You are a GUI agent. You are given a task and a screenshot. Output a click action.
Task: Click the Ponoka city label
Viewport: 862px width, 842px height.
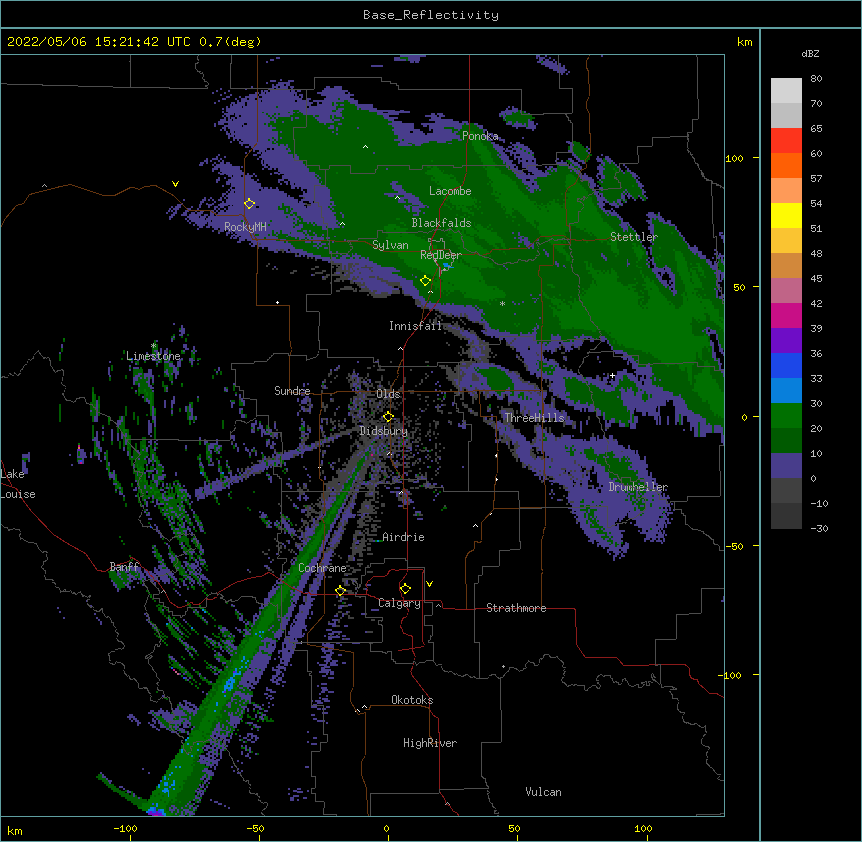480,136
